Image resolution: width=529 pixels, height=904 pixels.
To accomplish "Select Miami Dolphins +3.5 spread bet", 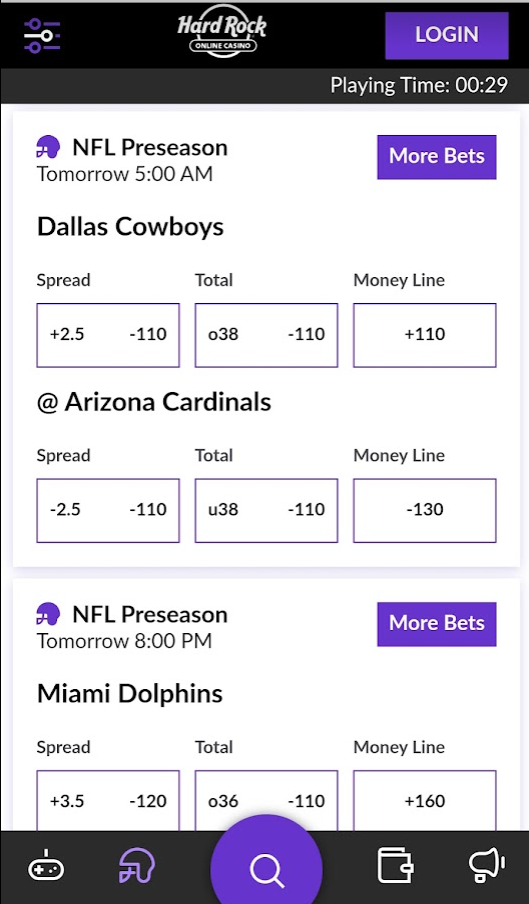I will click(108, 801).
